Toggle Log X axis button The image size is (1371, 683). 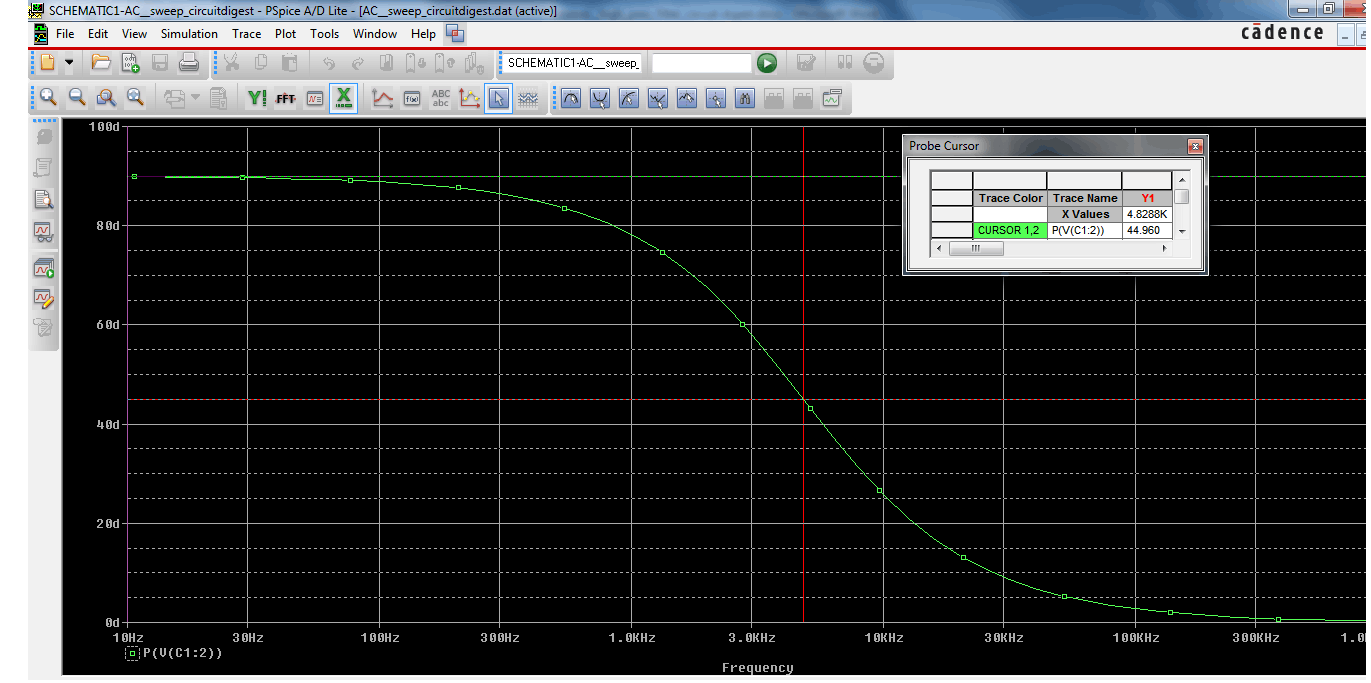pyautogui.click(x=344, y=98)
